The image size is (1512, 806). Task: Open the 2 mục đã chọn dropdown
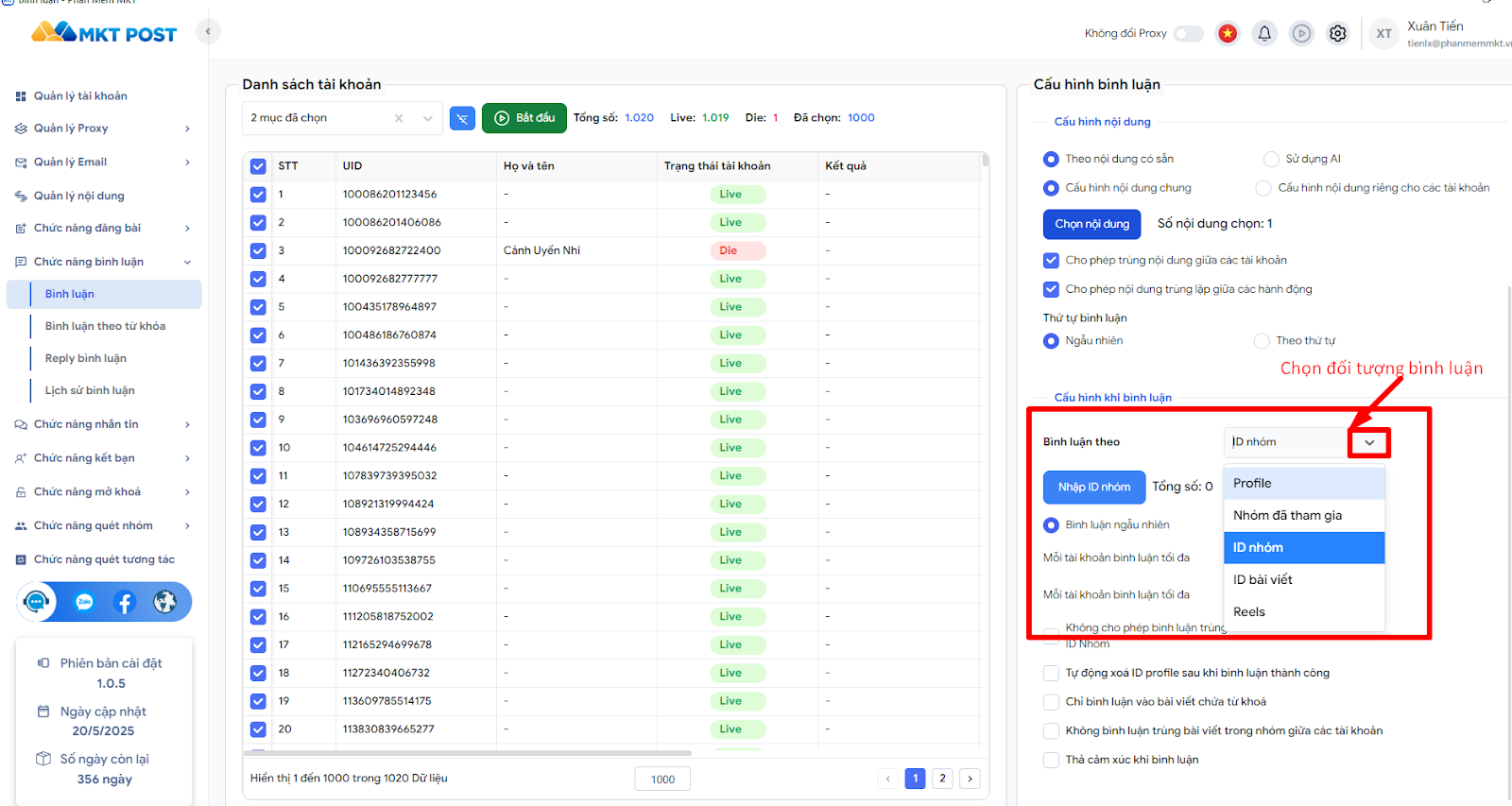(342, 118)
